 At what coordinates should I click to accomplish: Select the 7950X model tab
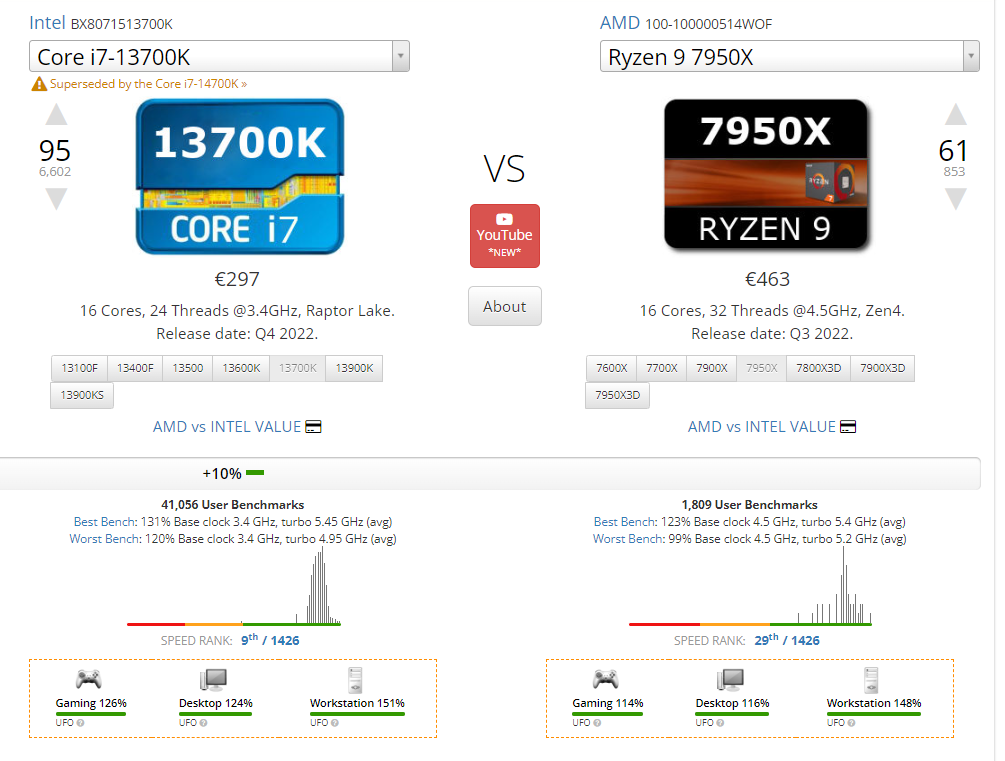tap(761, 368)
